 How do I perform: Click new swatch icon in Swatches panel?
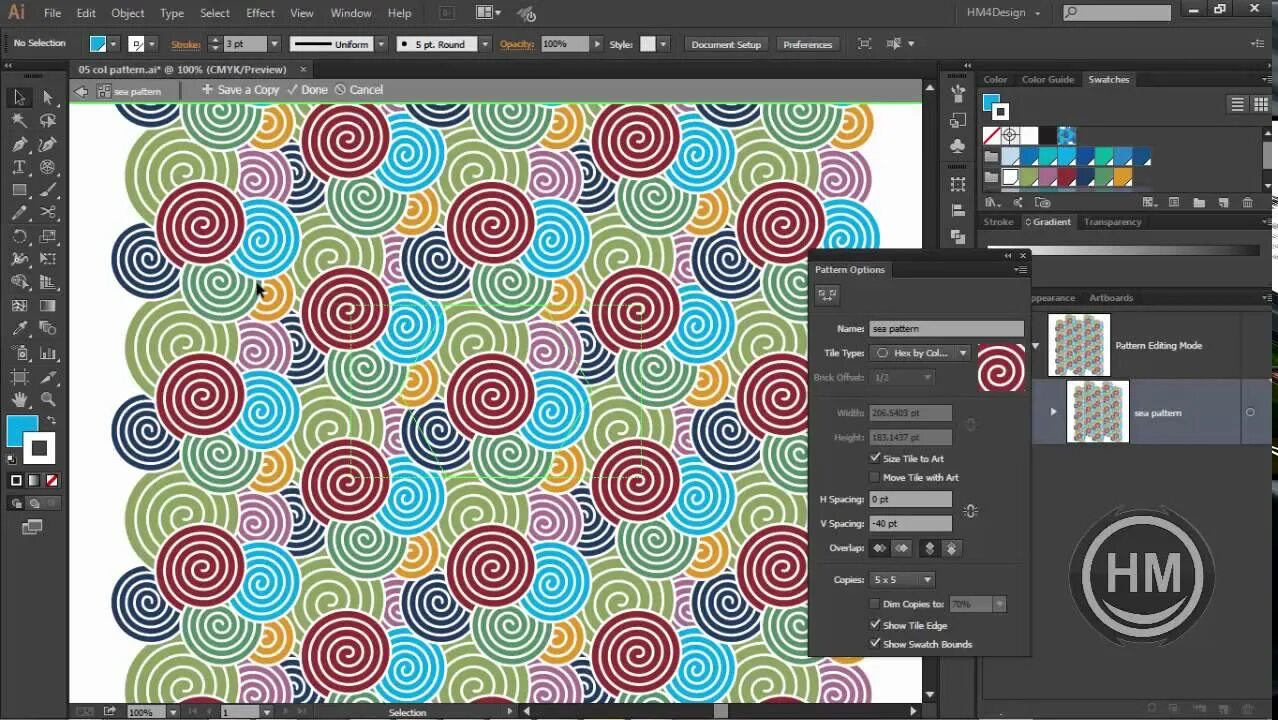point(1222,203)
